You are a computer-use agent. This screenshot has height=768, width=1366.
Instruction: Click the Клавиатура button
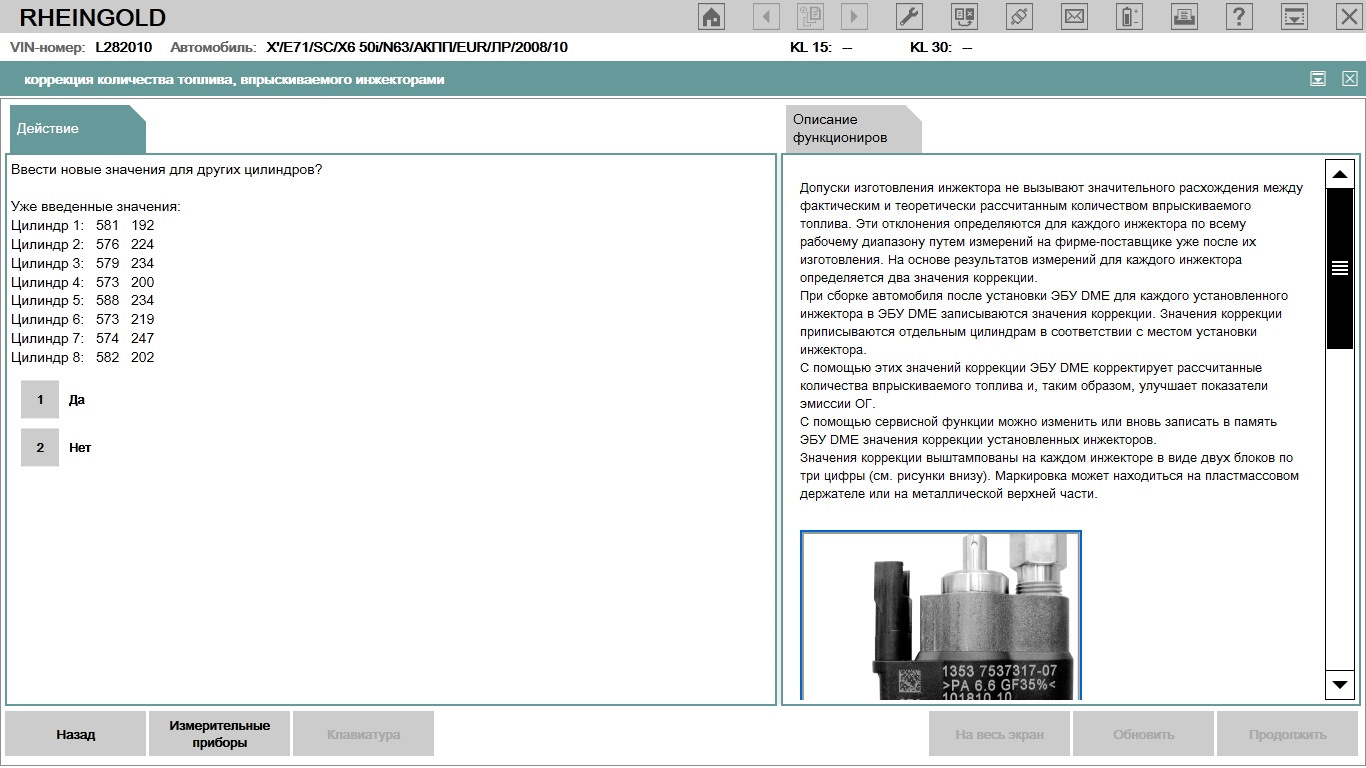[x=364, y=734]
